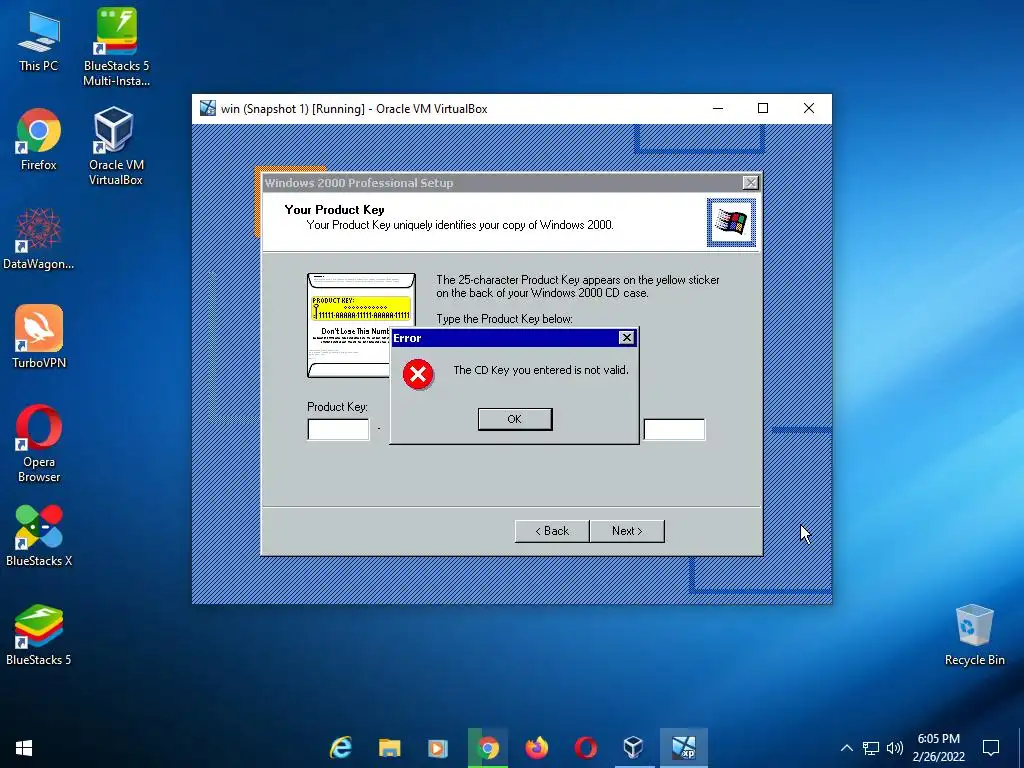Click the 'Your Product Key' heading text

[334, 210]
